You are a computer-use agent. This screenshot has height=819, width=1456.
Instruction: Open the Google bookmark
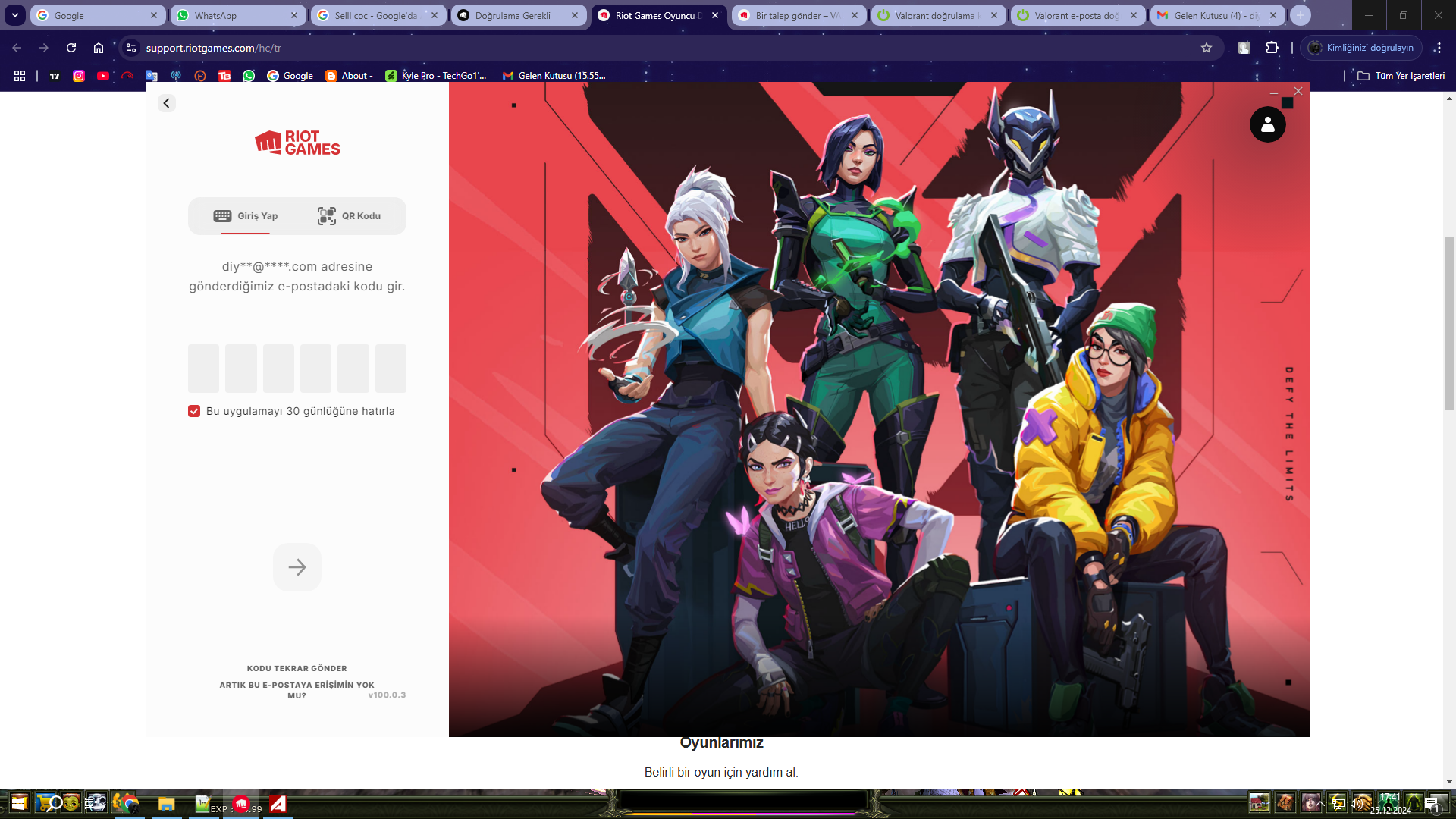point(290,76)
